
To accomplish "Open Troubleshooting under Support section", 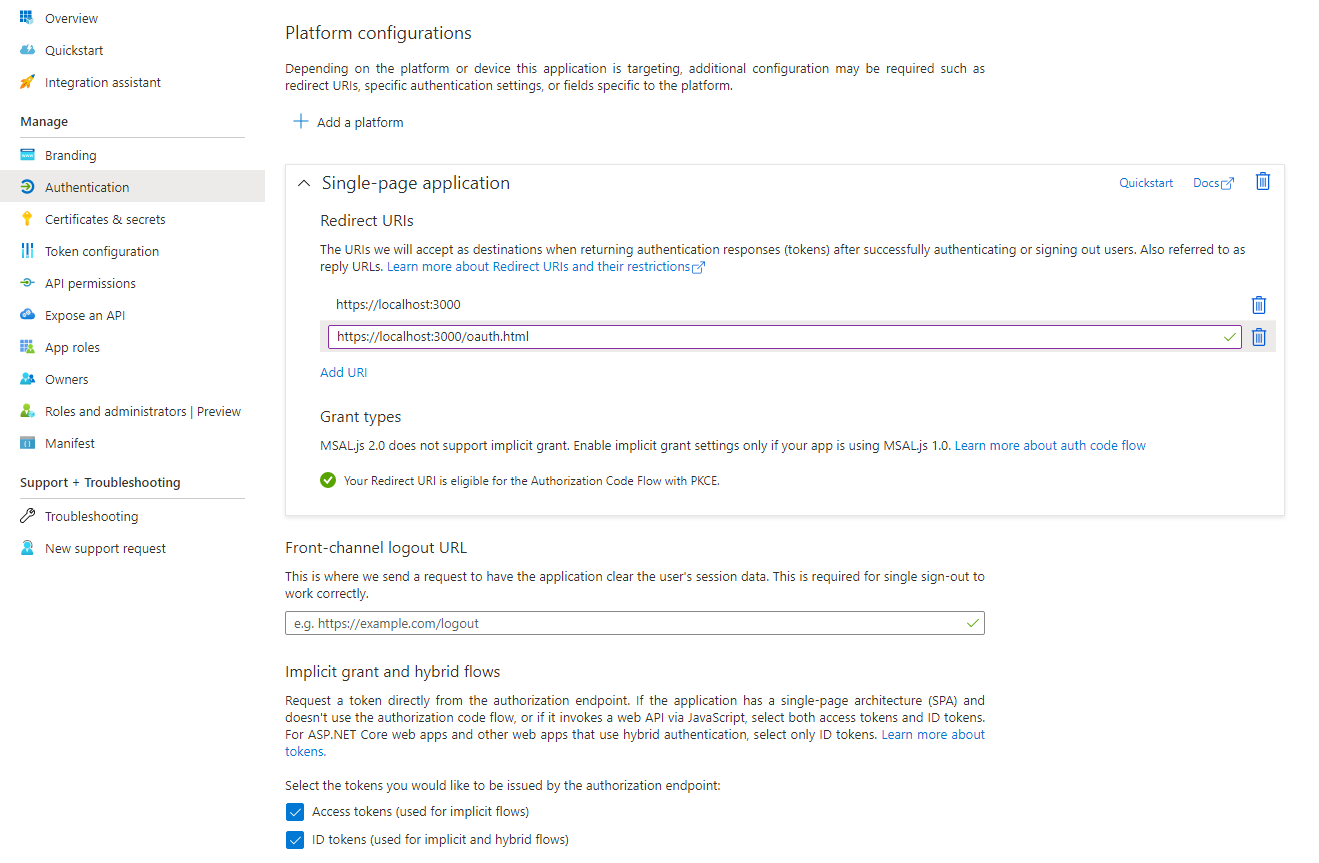I will point(92,515).
